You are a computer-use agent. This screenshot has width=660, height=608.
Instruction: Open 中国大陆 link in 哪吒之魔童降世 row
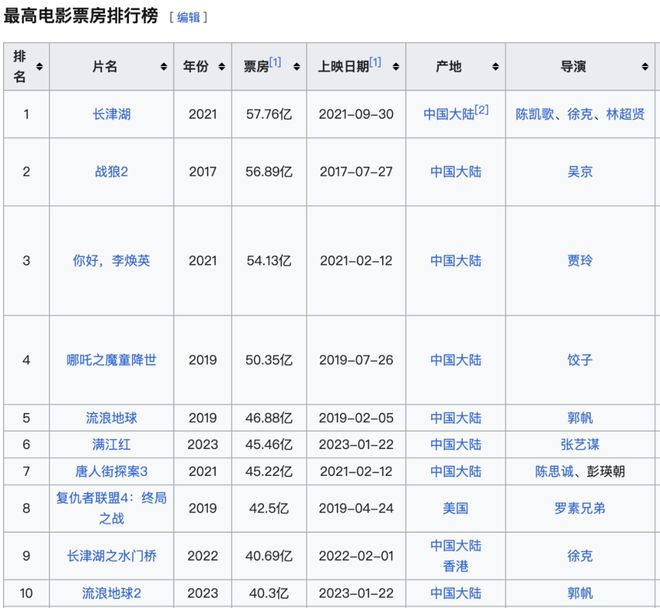456,360
